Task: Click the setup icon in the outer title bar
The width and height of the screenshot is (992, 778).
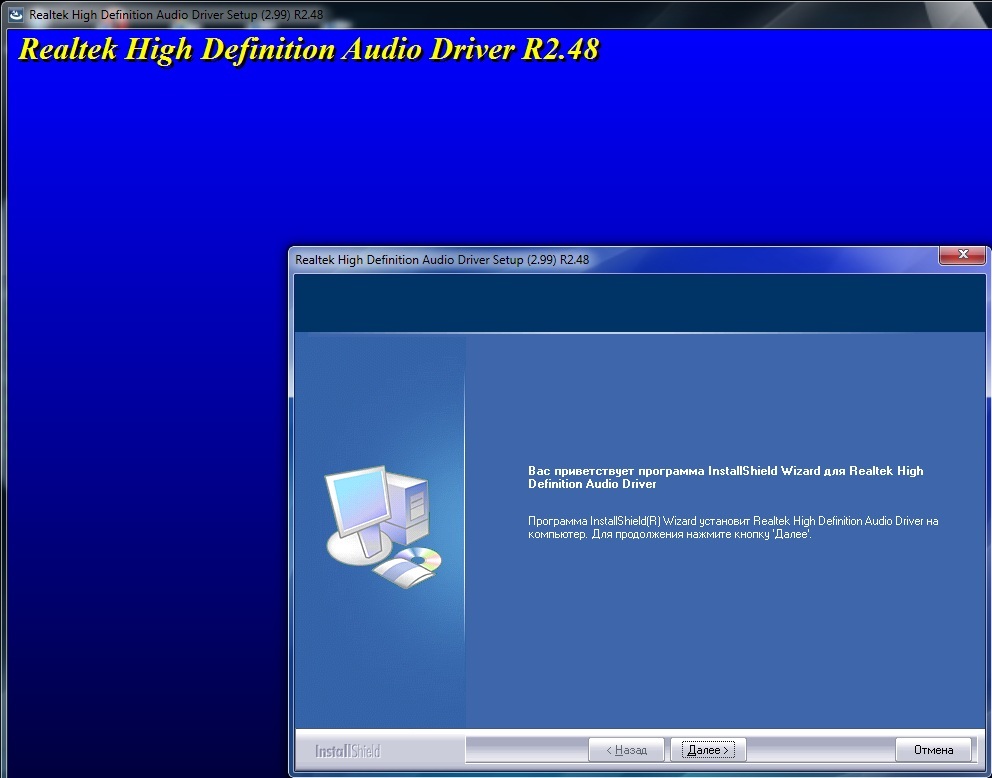Action: pyautogui.click(x=16, y=15)
